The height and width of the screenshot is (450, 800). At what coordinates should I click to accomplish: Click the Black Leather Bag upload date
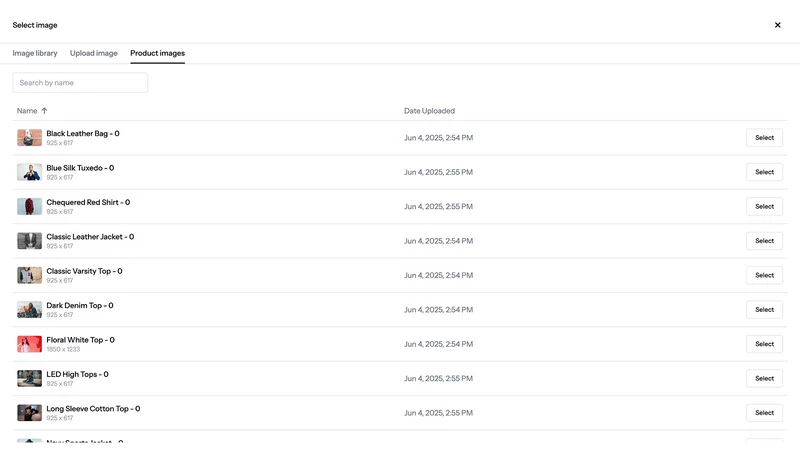click(438, 138)
